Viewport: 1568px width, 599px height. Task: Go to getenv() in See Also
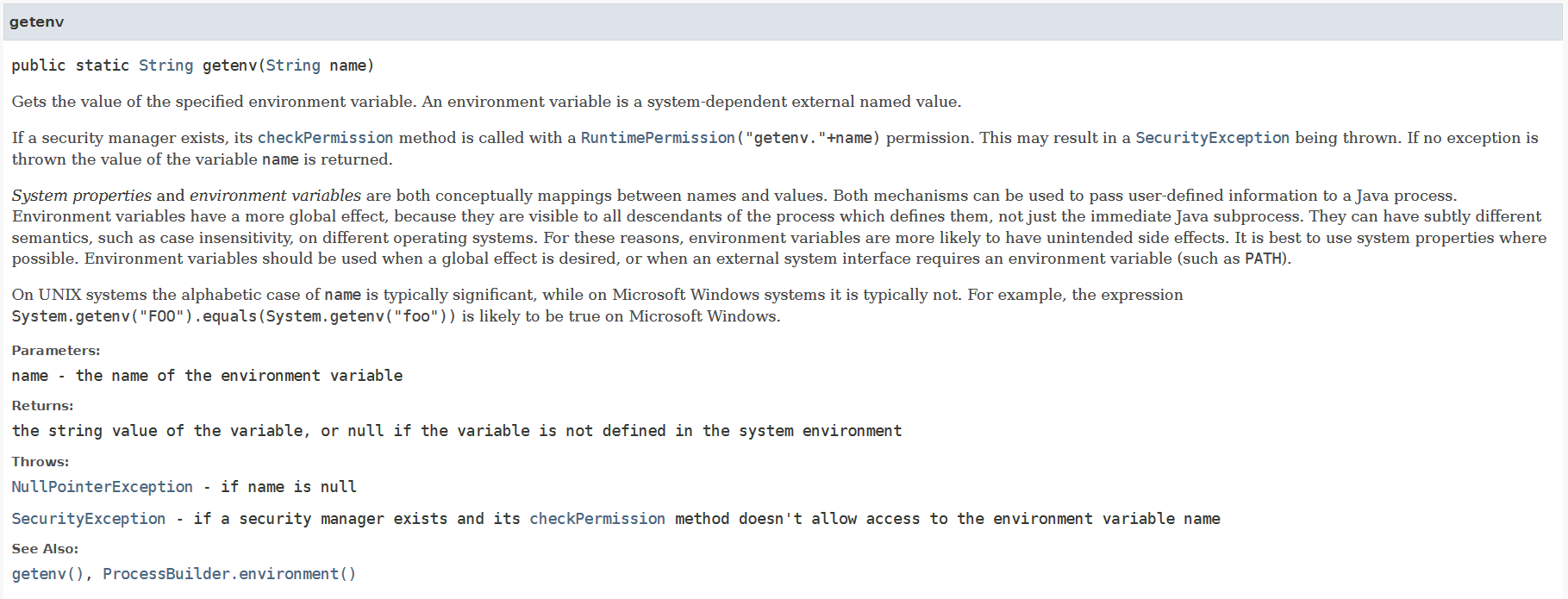[47, 574]
